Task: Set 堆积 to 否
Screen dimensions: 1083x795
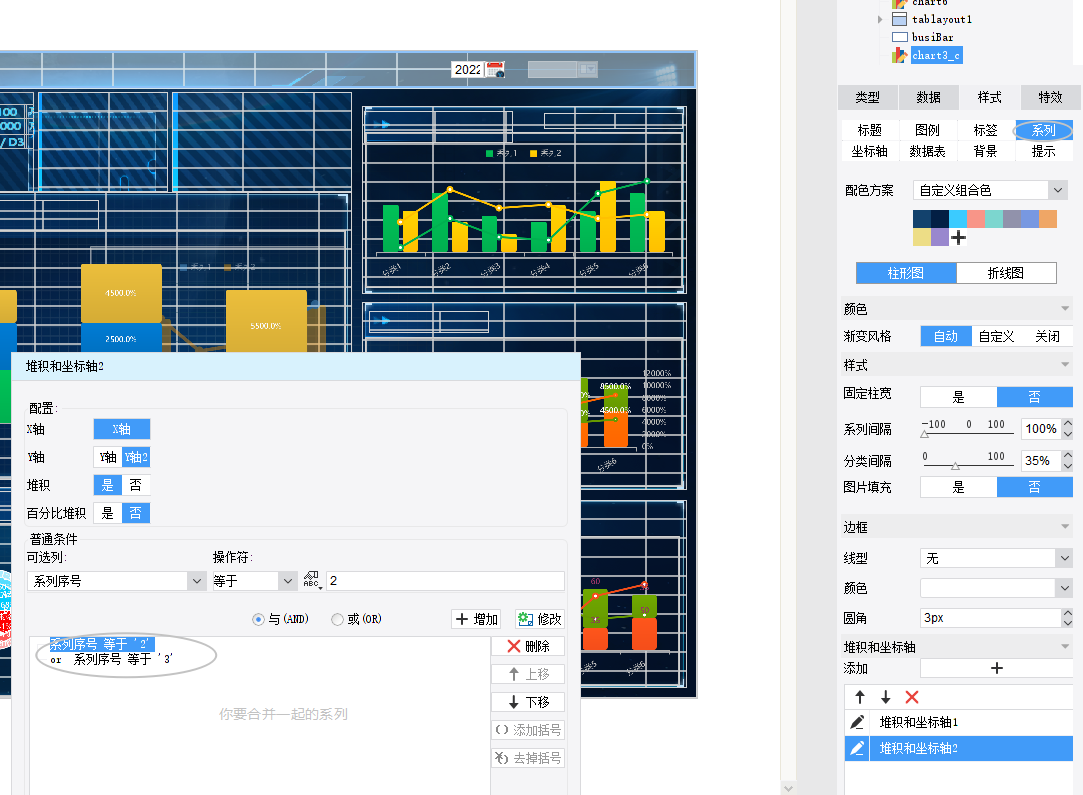Action: 136,486
